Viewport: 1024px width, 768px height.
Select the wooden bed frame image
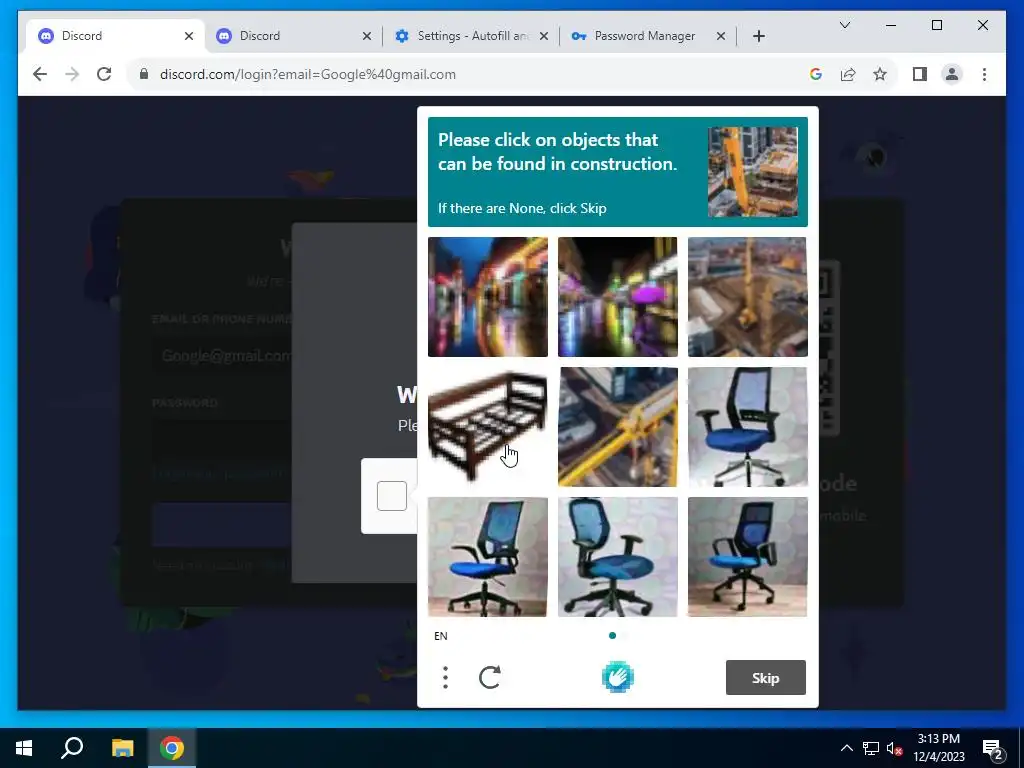(488, 426)
